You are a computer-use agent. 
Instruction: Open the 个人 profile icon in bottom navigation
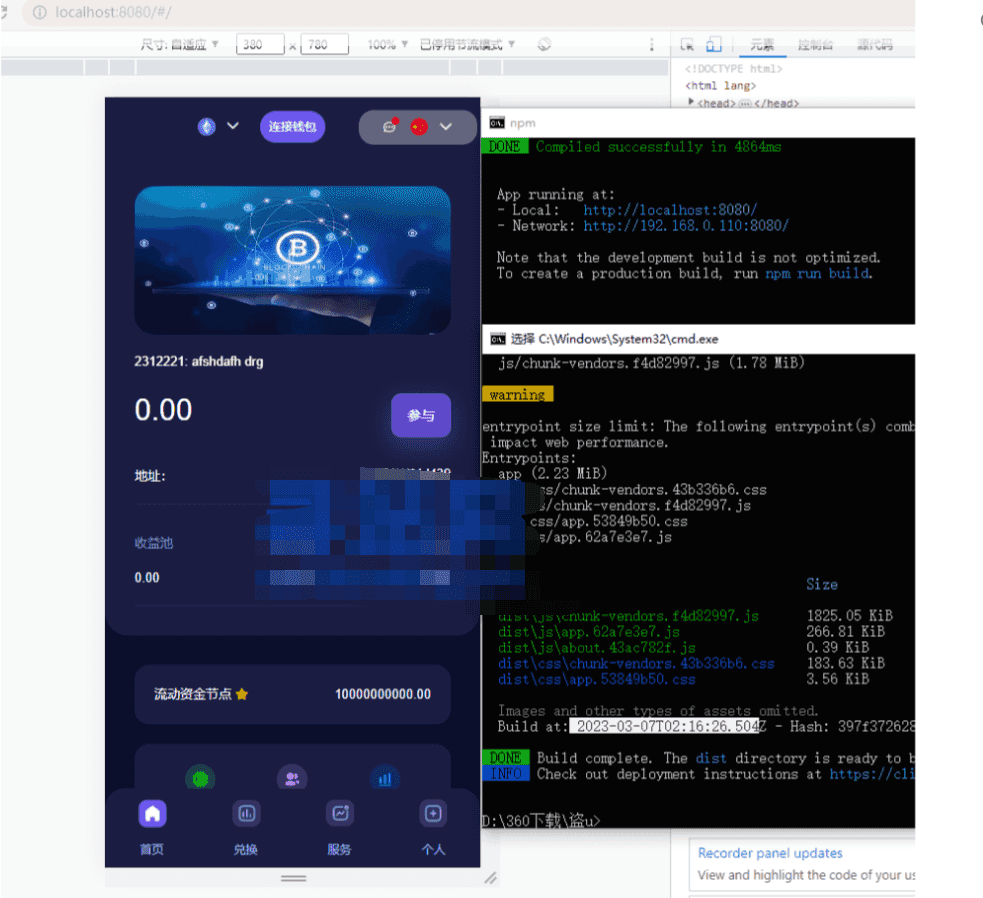433,814
